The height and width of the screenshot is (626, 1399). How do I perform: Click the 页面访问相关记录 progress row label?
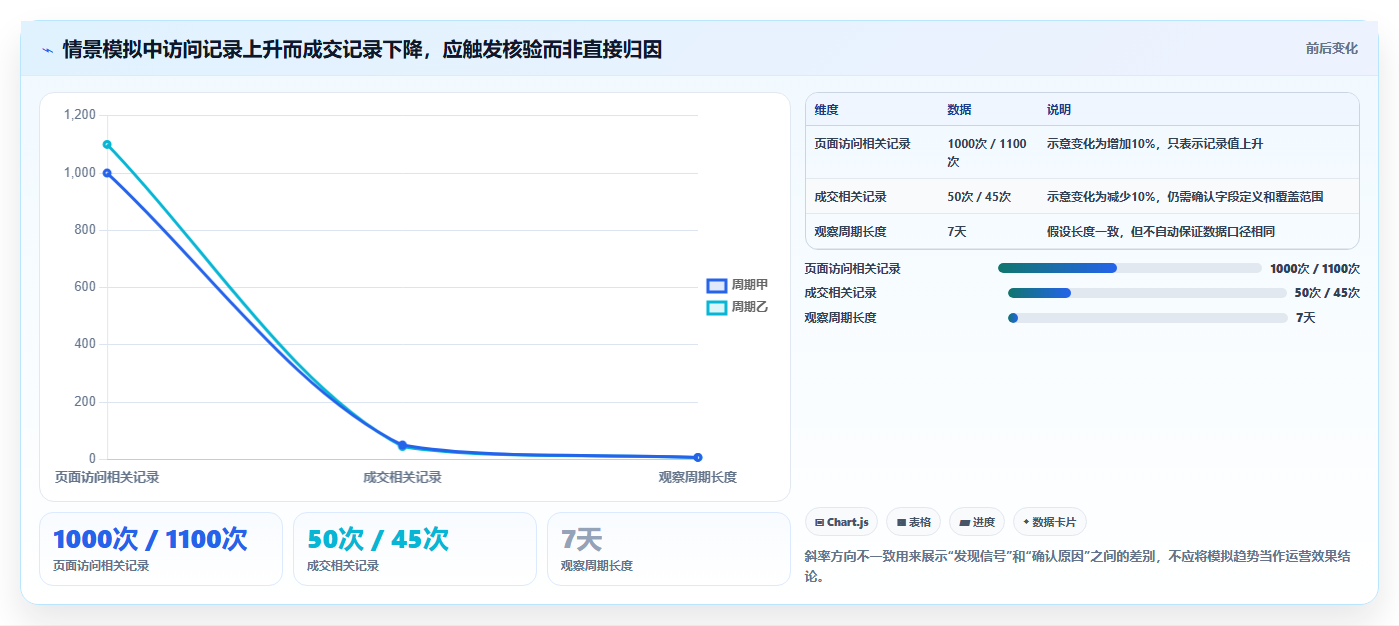pyautogui.click(x=853, y=269)
